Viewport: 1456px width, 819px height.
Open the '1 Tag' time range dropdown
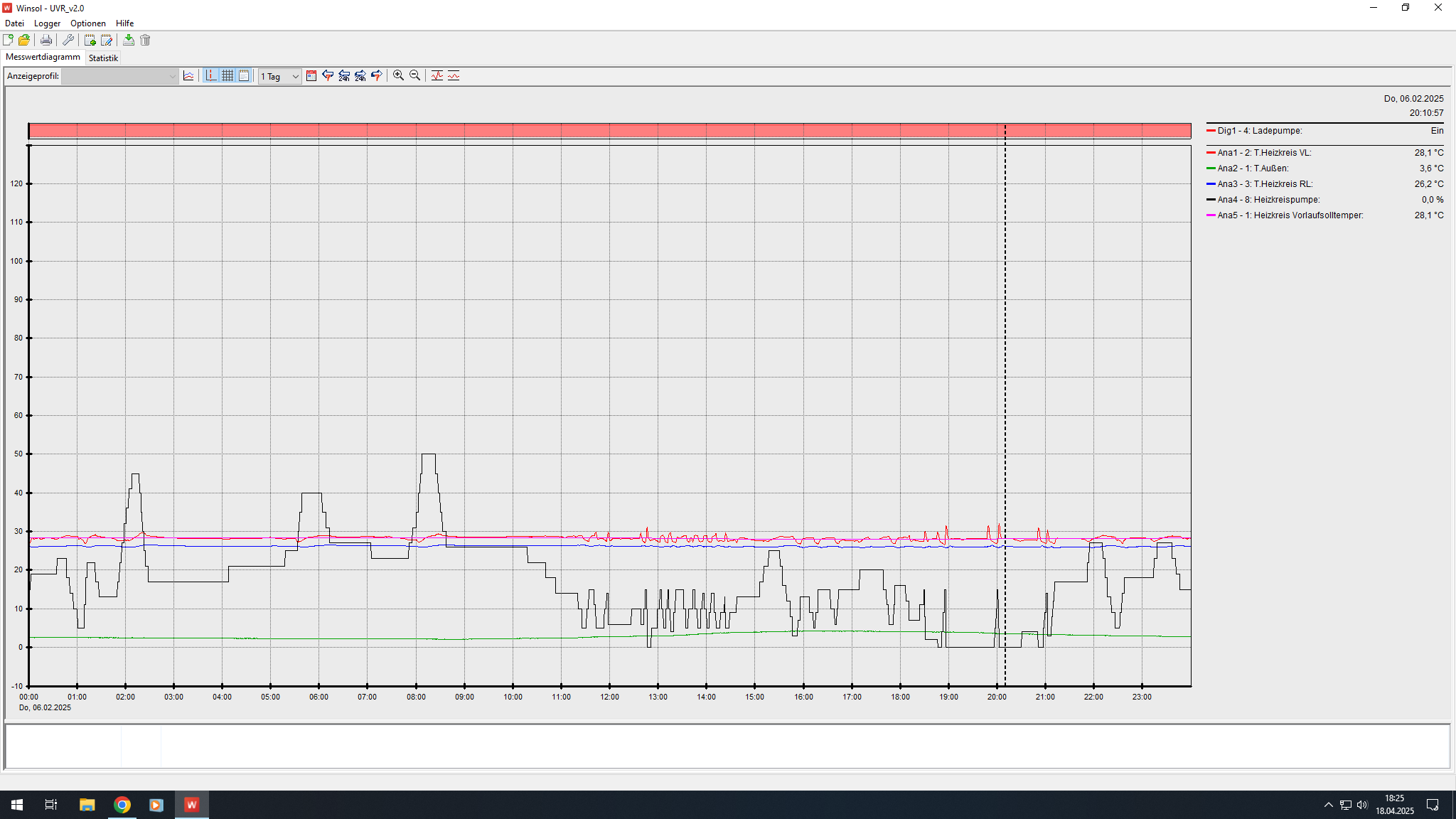pyautogui.click(x=280, y=76)
